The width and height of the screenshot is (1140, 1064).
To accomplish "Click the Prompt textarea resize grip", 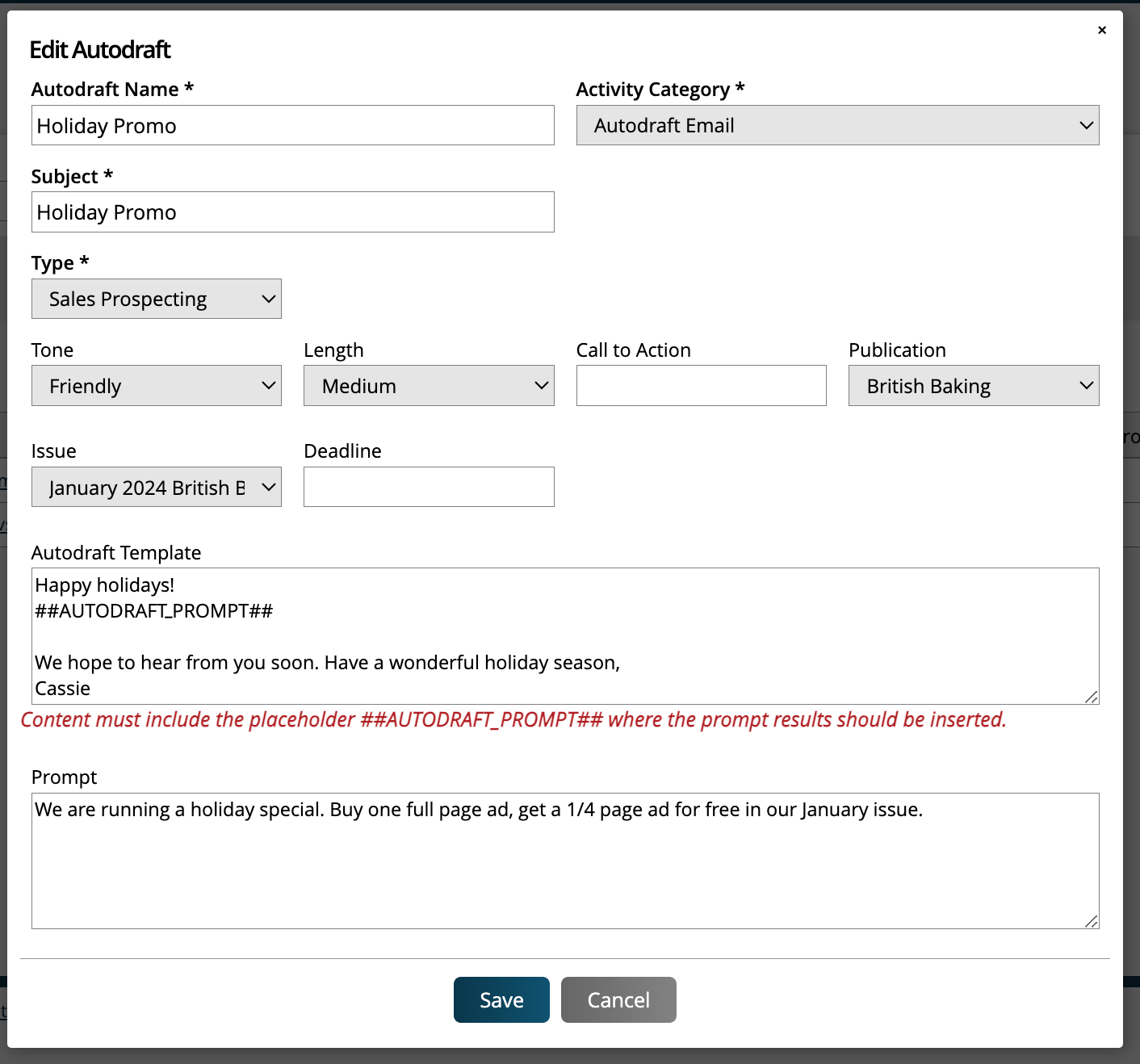I will (1093, 920).
